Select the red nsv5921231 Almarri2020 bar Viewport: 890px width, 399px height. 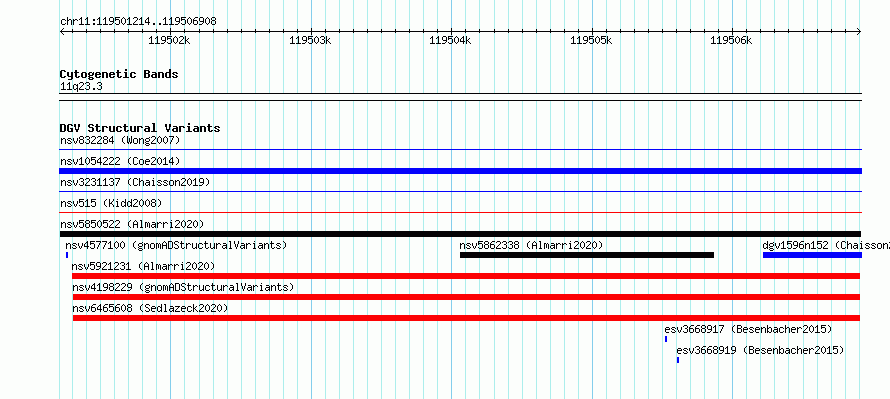click(466, 276)
